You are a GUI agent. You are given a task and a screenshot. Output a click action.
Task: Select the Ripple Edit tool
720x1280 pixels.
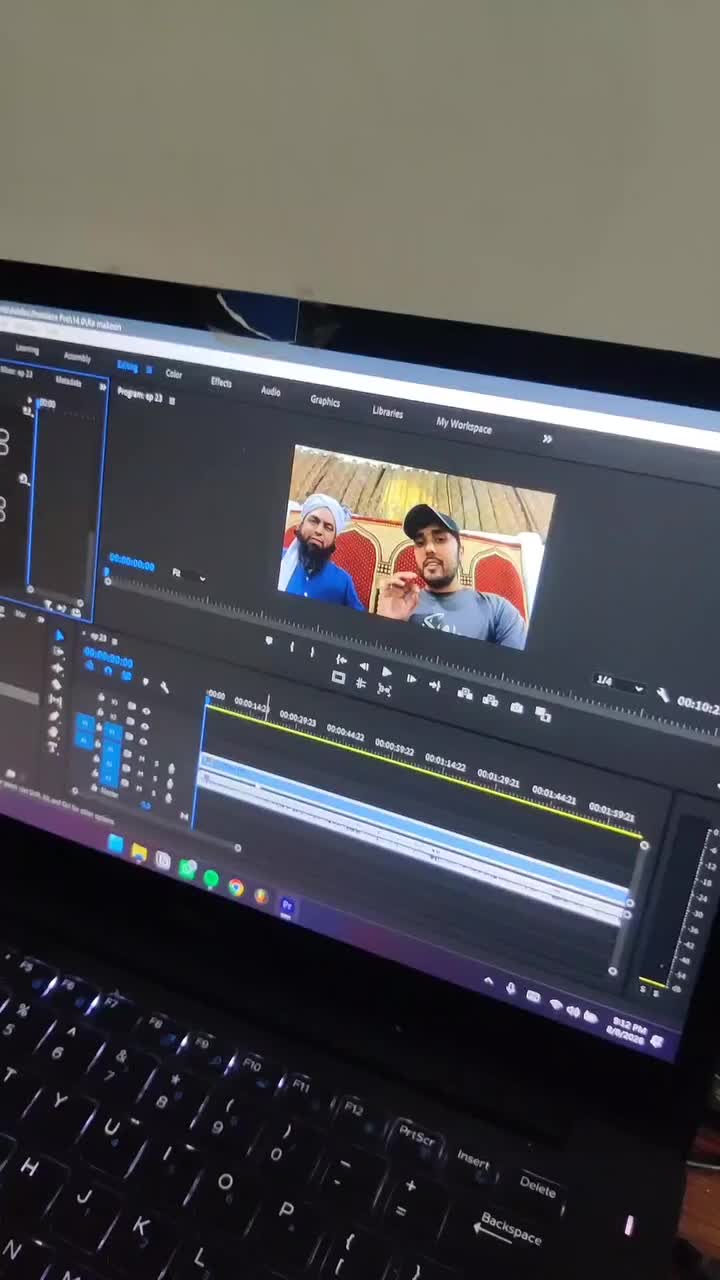tap(57, 667)
